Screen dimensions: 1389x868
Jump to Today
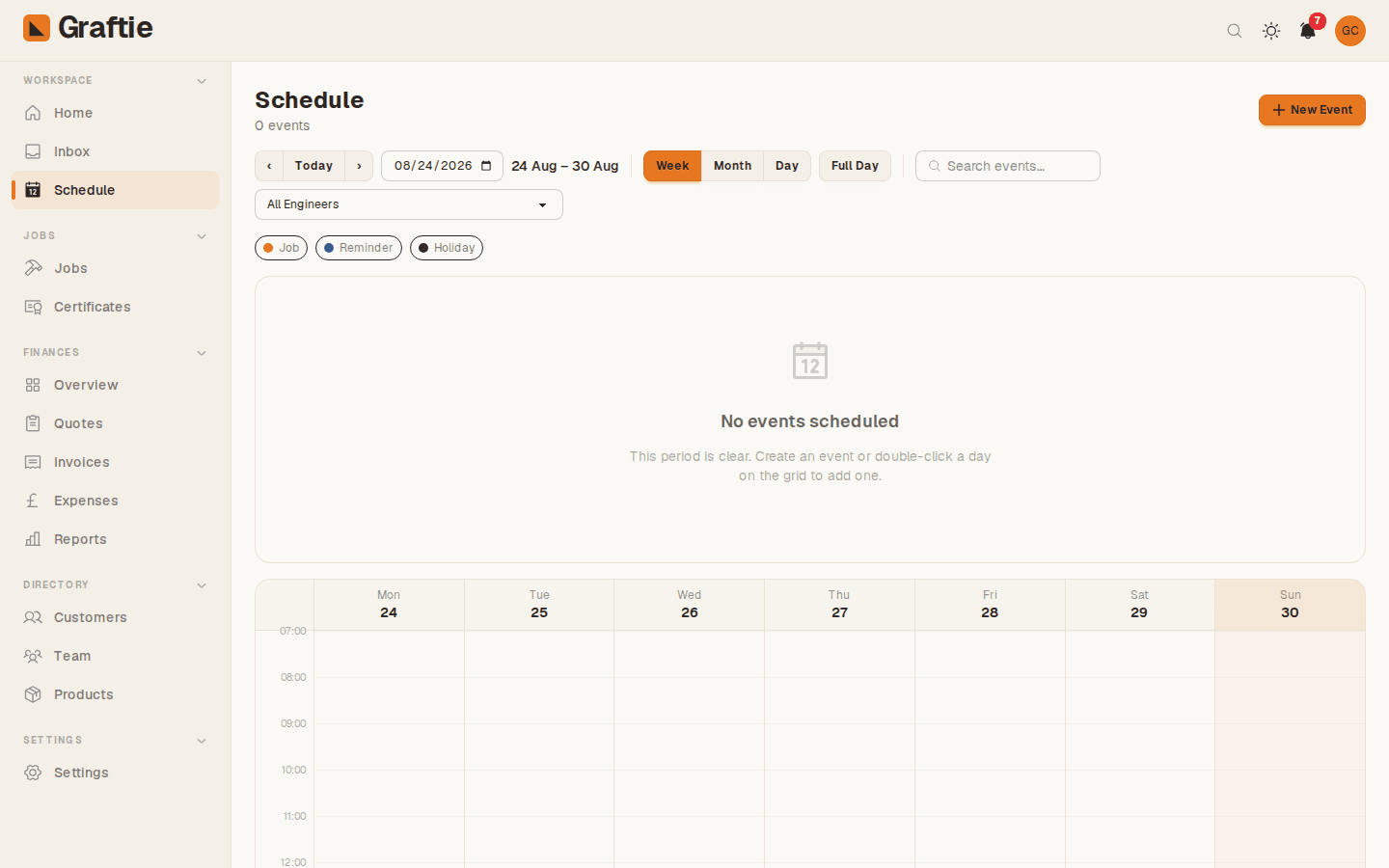click(x=313, y=166)
